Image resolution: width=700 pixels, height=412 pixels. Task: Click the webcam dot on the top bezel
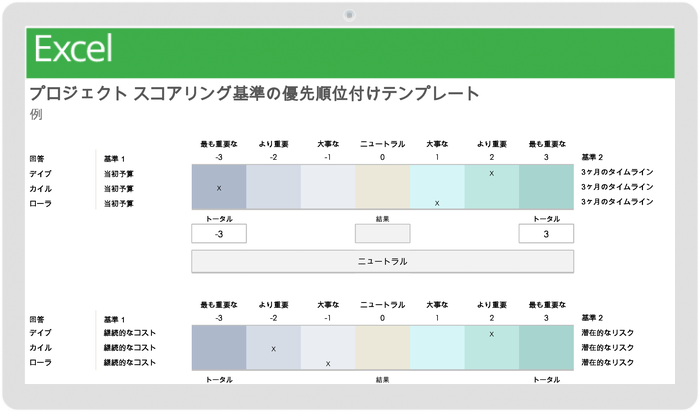pyautogui.click(x=350, y=16)
